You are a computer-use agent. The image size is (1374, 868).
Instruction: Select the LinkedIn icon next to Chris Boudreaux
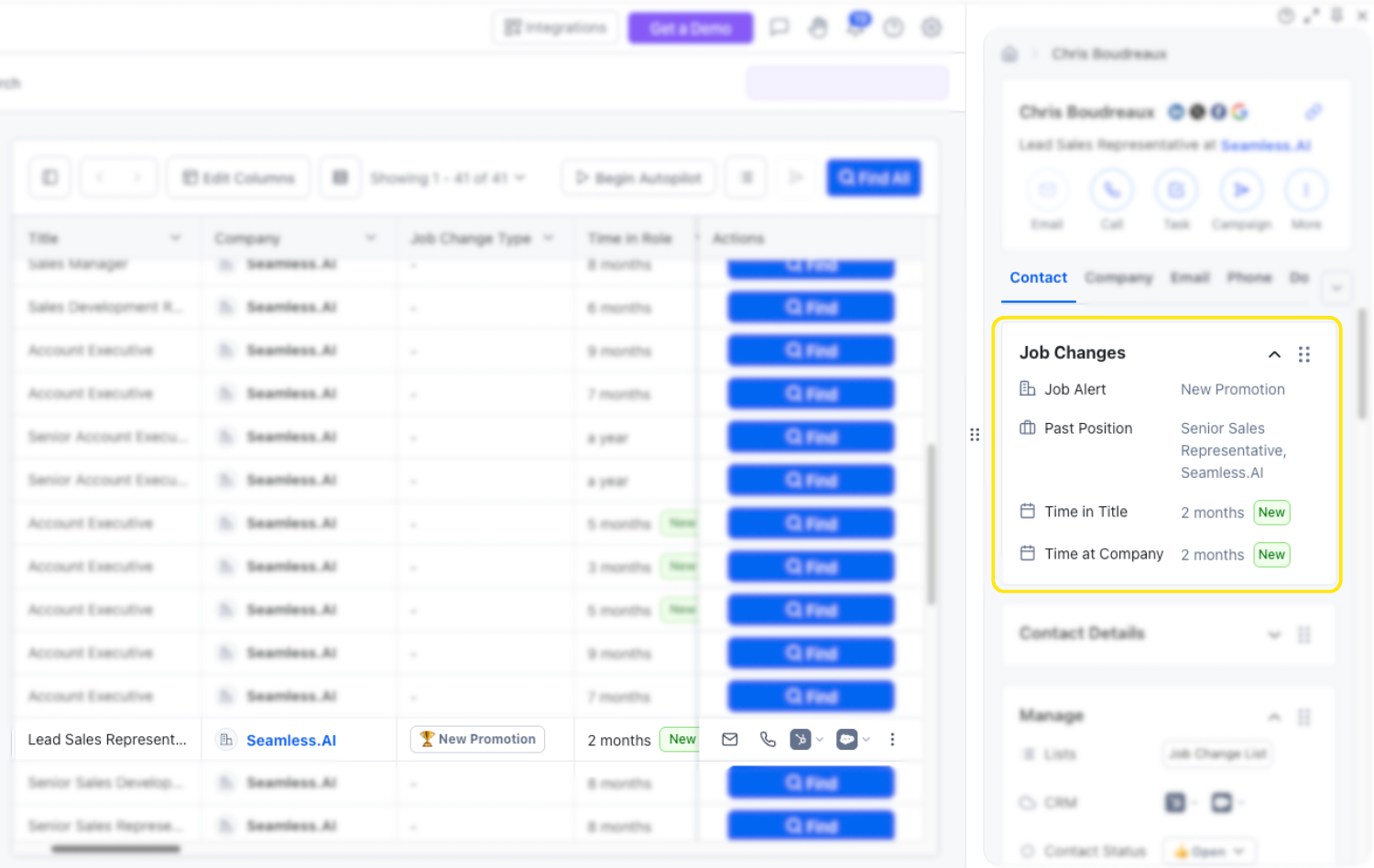point(1176,111)
